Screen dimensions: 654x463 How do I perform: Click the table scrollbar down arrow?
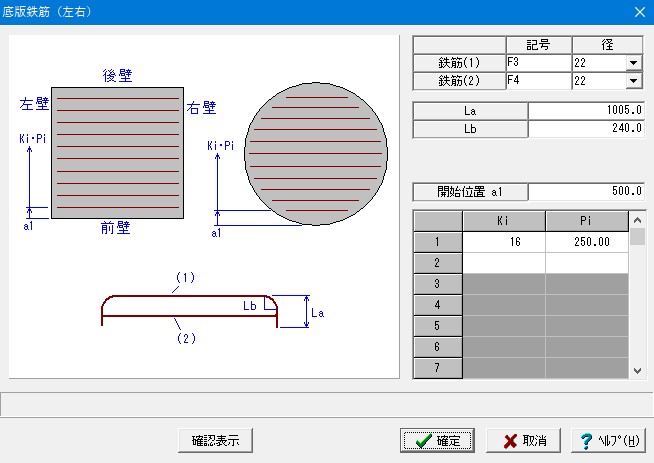[637, 370]
